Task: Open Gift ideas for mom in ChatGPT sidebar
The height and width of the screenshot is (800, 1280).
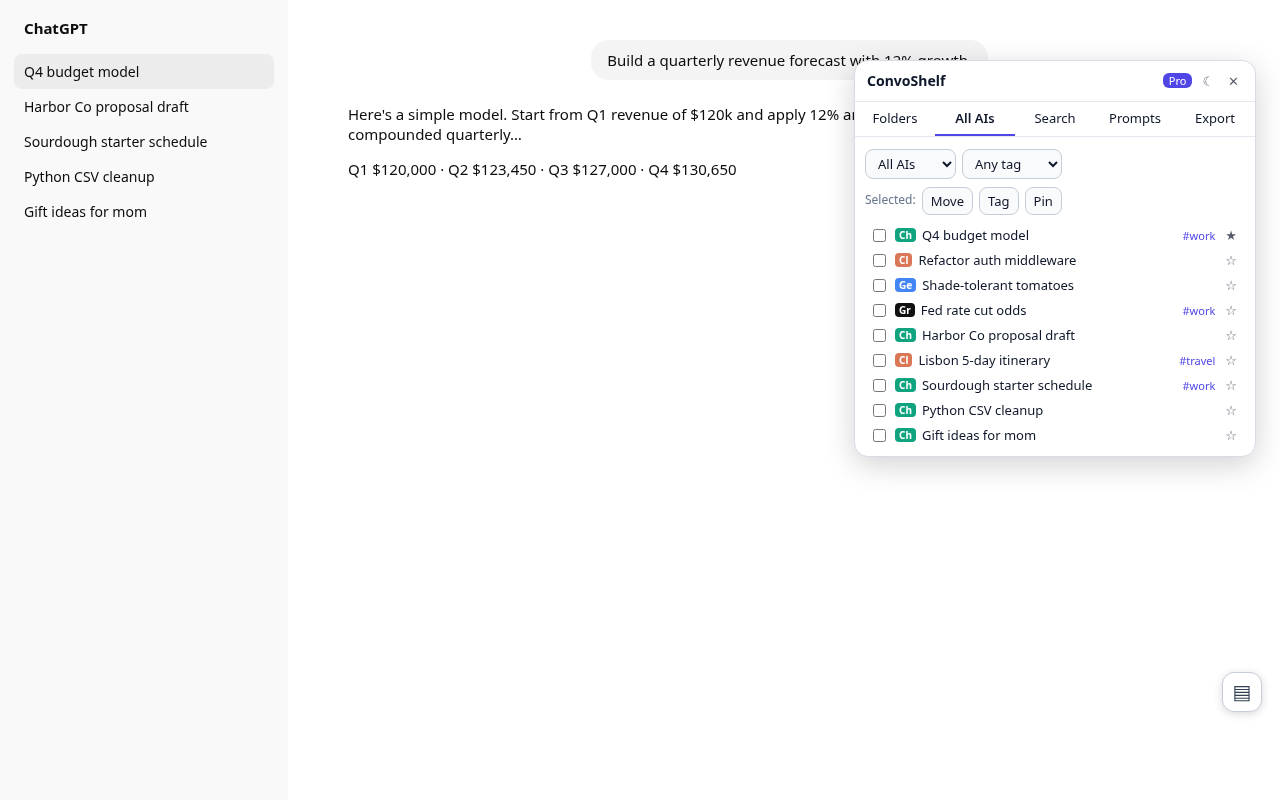Action: coord(144,212)
